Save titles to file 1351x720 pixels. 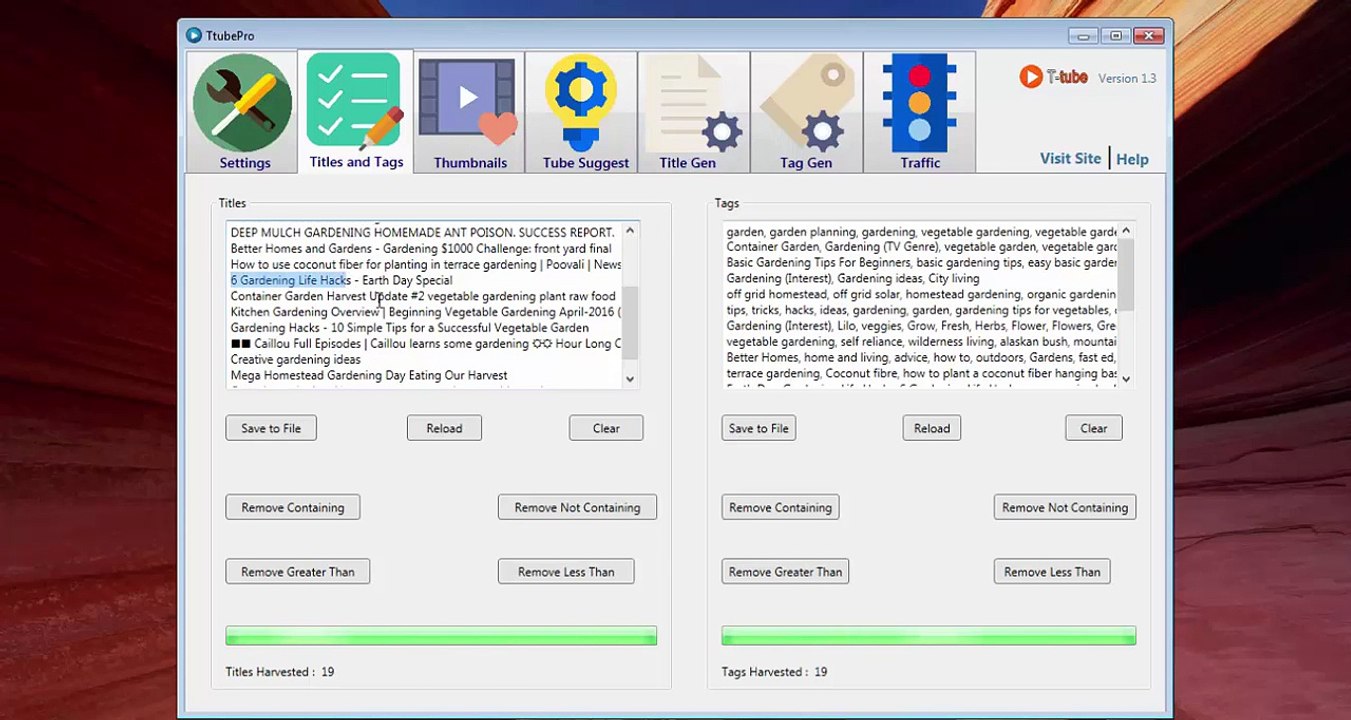point(271,428)
